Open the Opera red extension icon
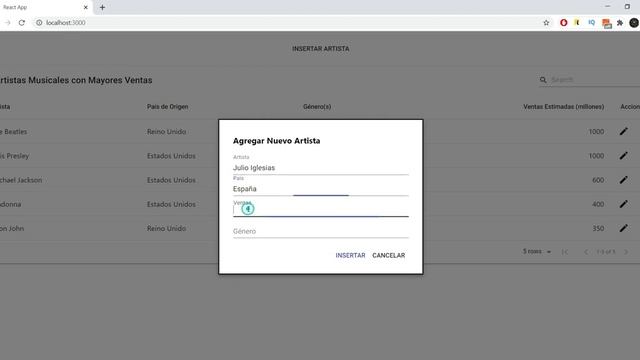Image resolution: width=640 pixels, height=360 pixels. pos(564,23)
